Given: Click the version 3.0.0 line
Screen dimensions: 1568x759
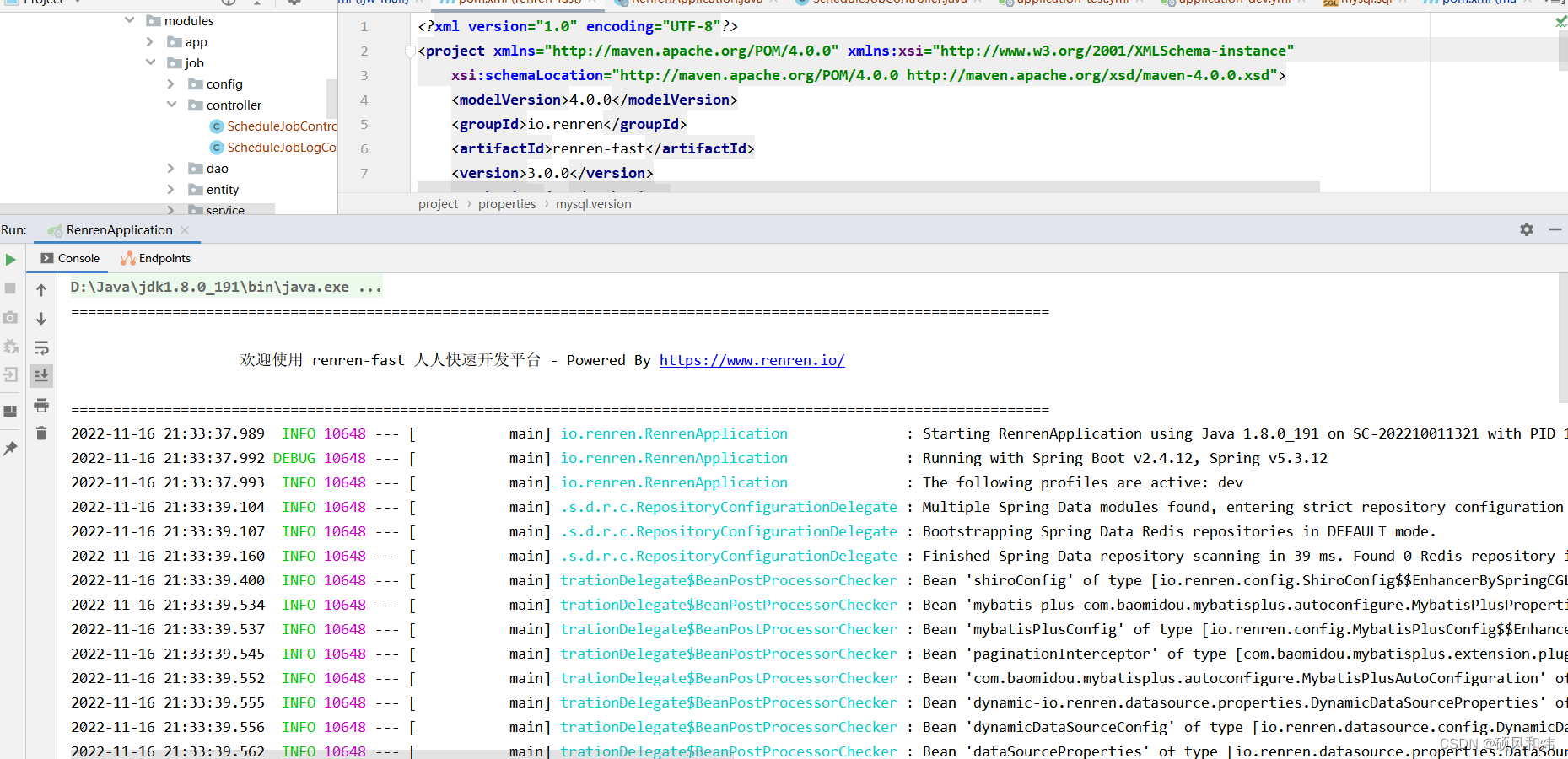Looking at the screenshot, I should [552, 173].
